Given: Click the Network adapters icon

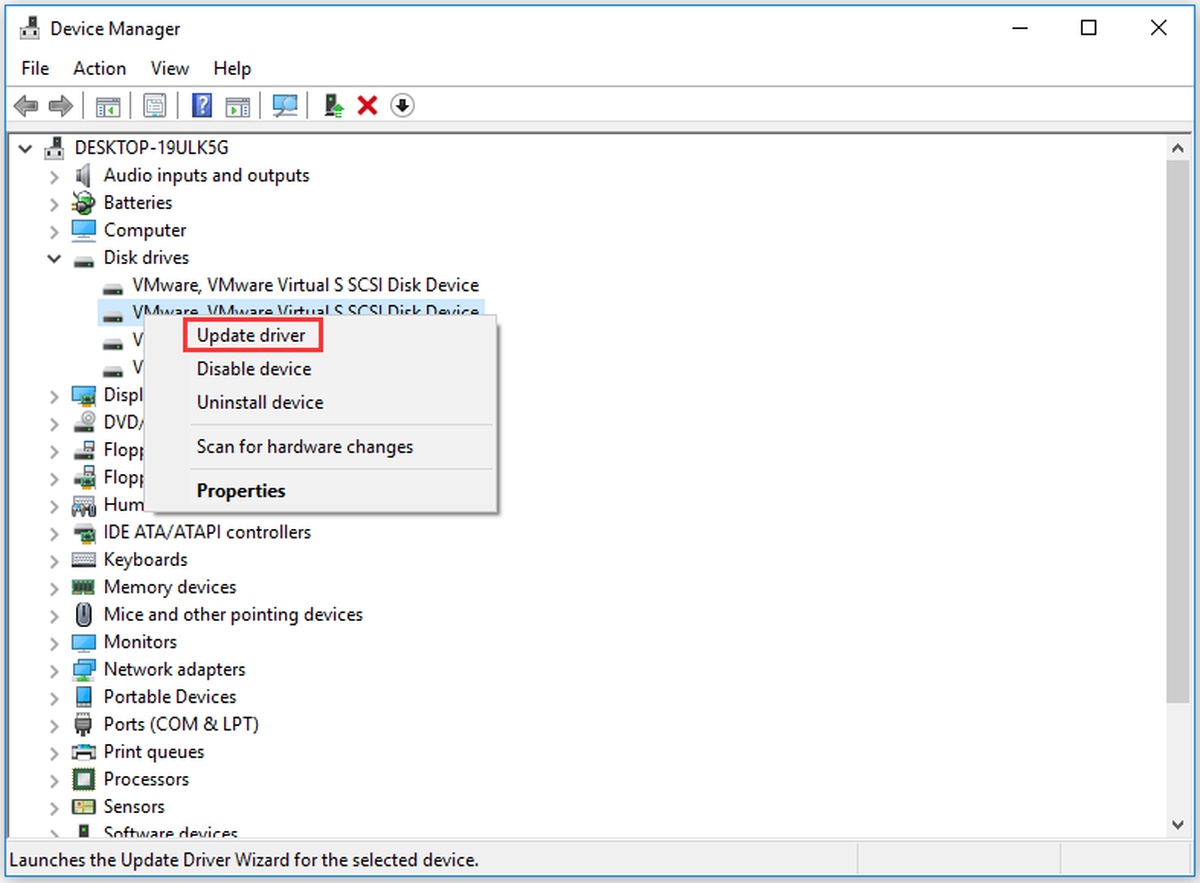Looking at the screenshot, I should click(84, 670).
